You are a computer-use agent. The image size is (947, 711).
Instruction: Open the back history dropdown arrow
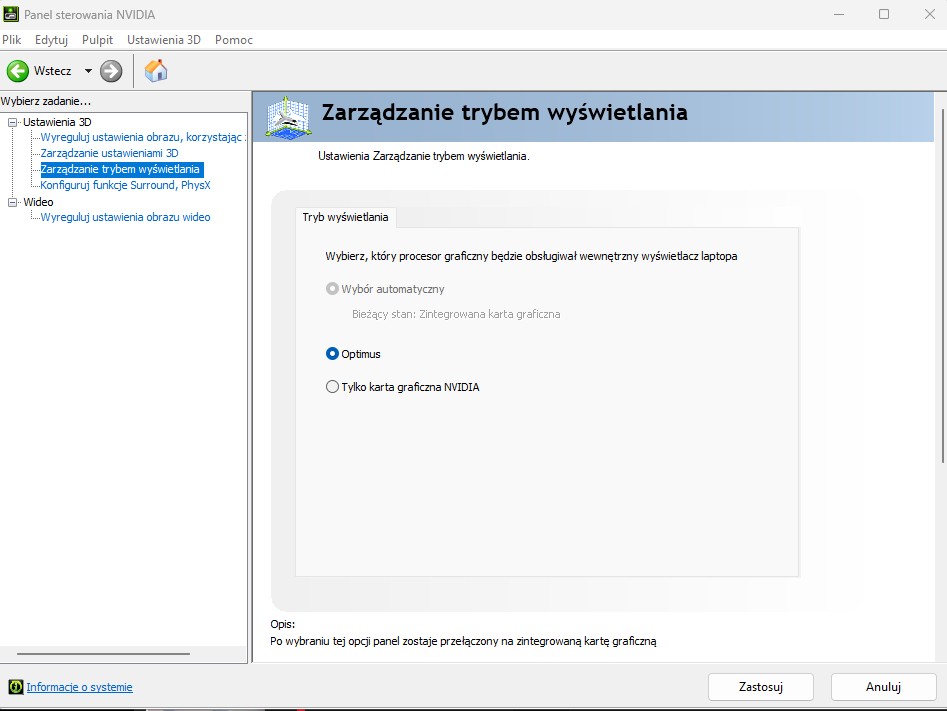(88, 71)
